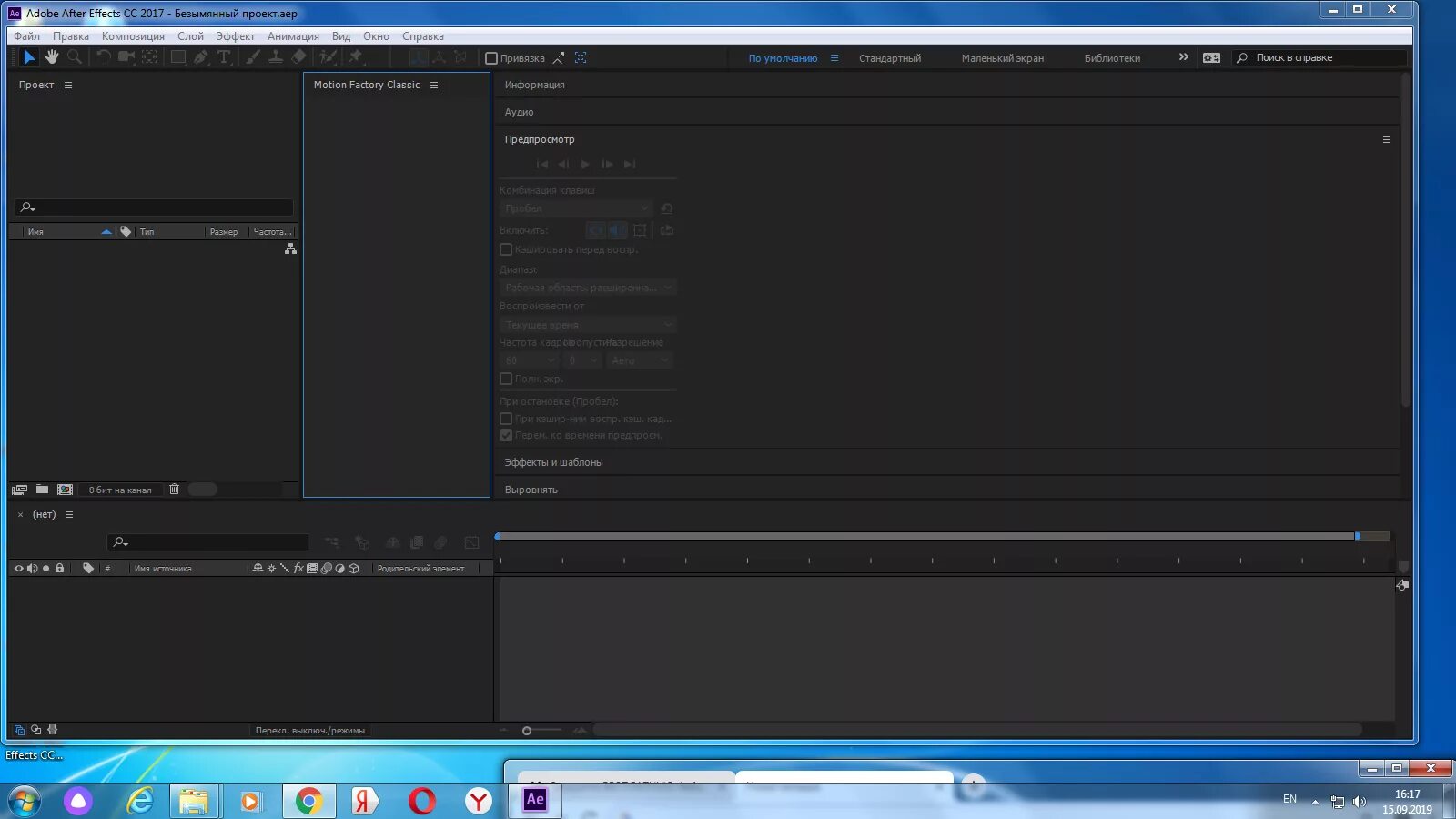Select the Zoom magnifier tool
The height and width of the screenshot is (819, 1456).
click(75, 57)
